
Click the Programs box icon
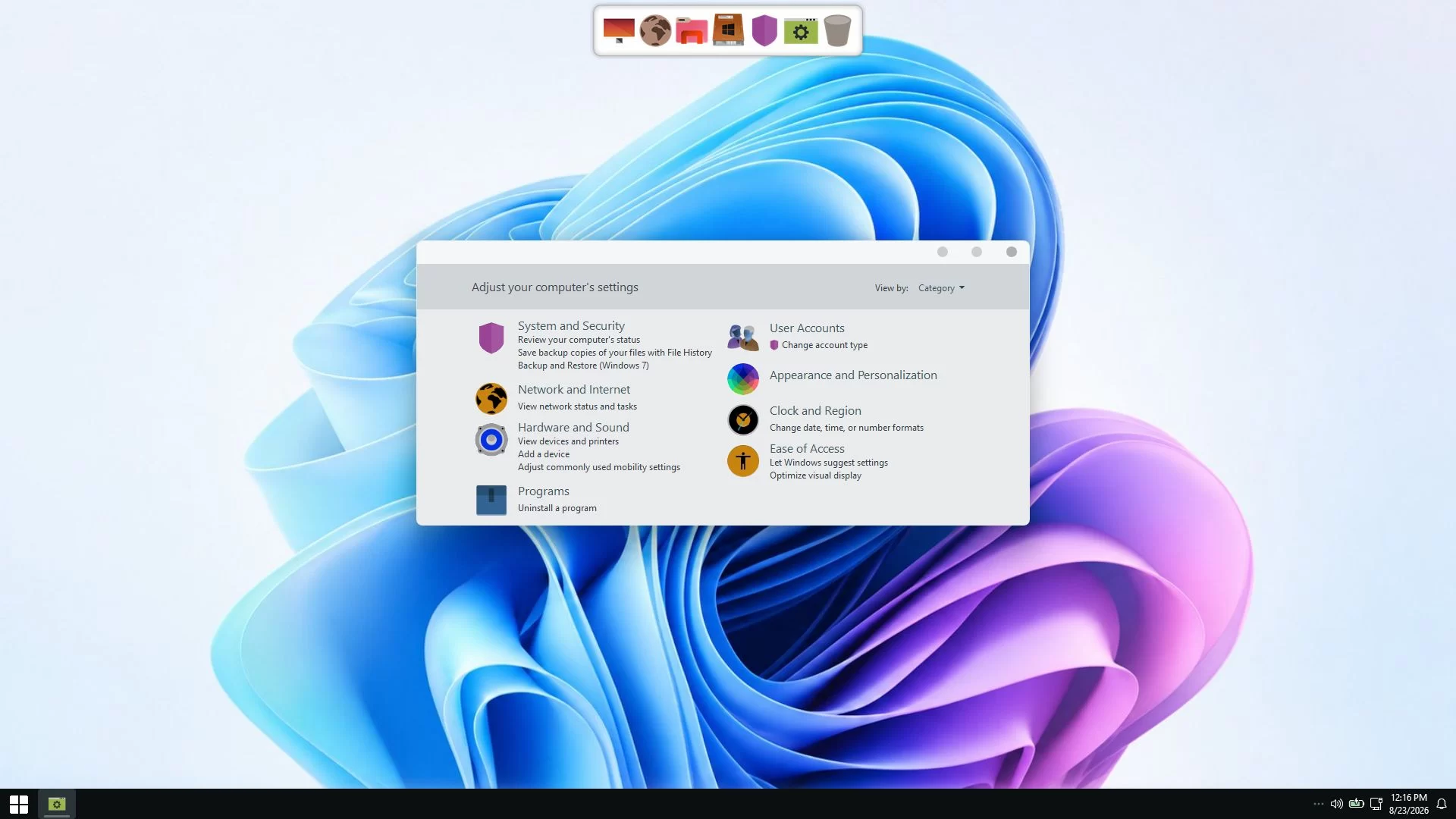pyautogui.click(x=491, y=500)
